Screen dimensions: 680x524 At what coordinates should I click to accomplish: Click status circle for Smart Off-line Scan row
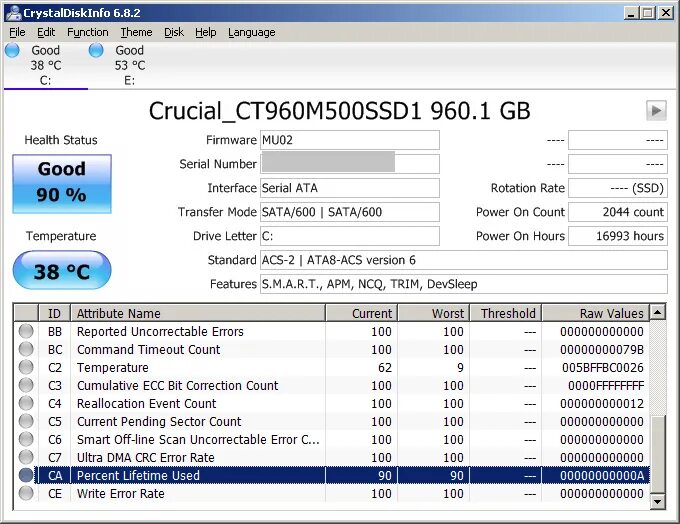26,439
